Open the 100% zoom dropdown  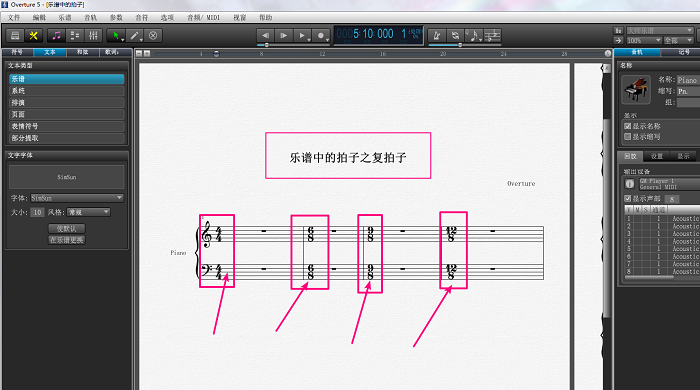point(644,40)
